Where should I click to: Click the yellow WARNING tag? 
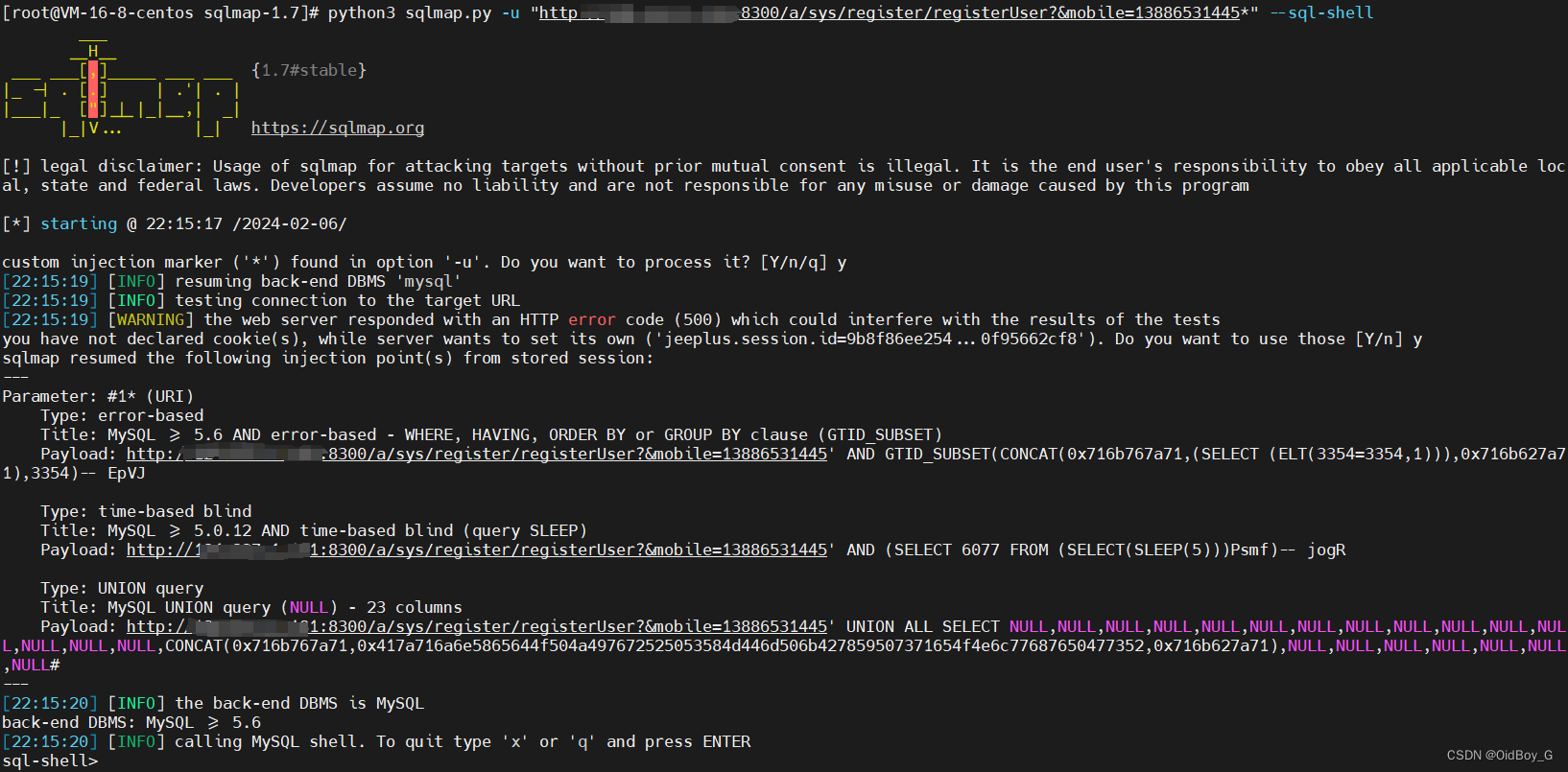(x=151, y=319)
